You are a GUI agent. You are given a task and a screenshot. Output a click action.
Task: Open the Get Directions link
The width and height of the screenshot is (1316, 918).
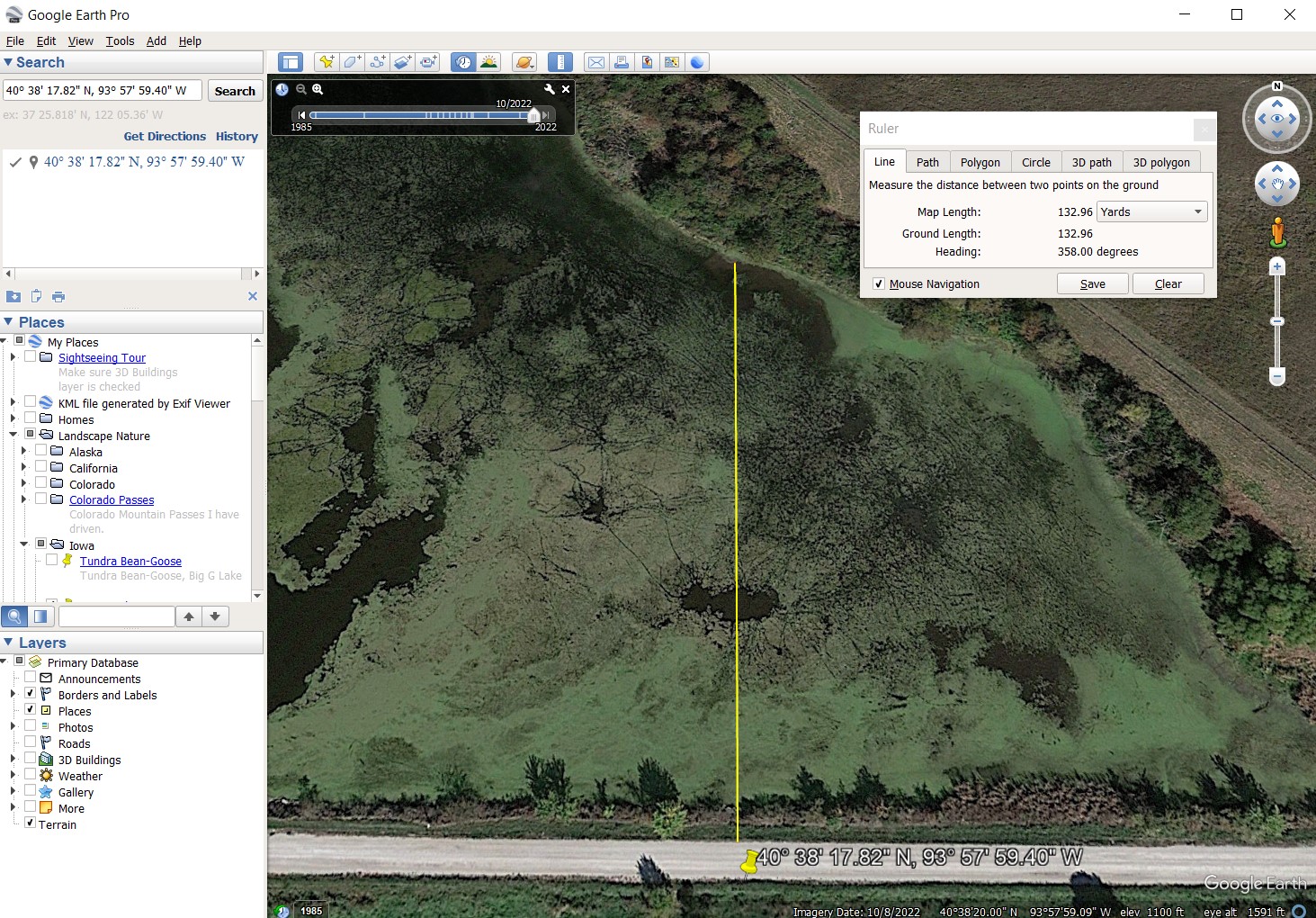[x=165, y=136]
